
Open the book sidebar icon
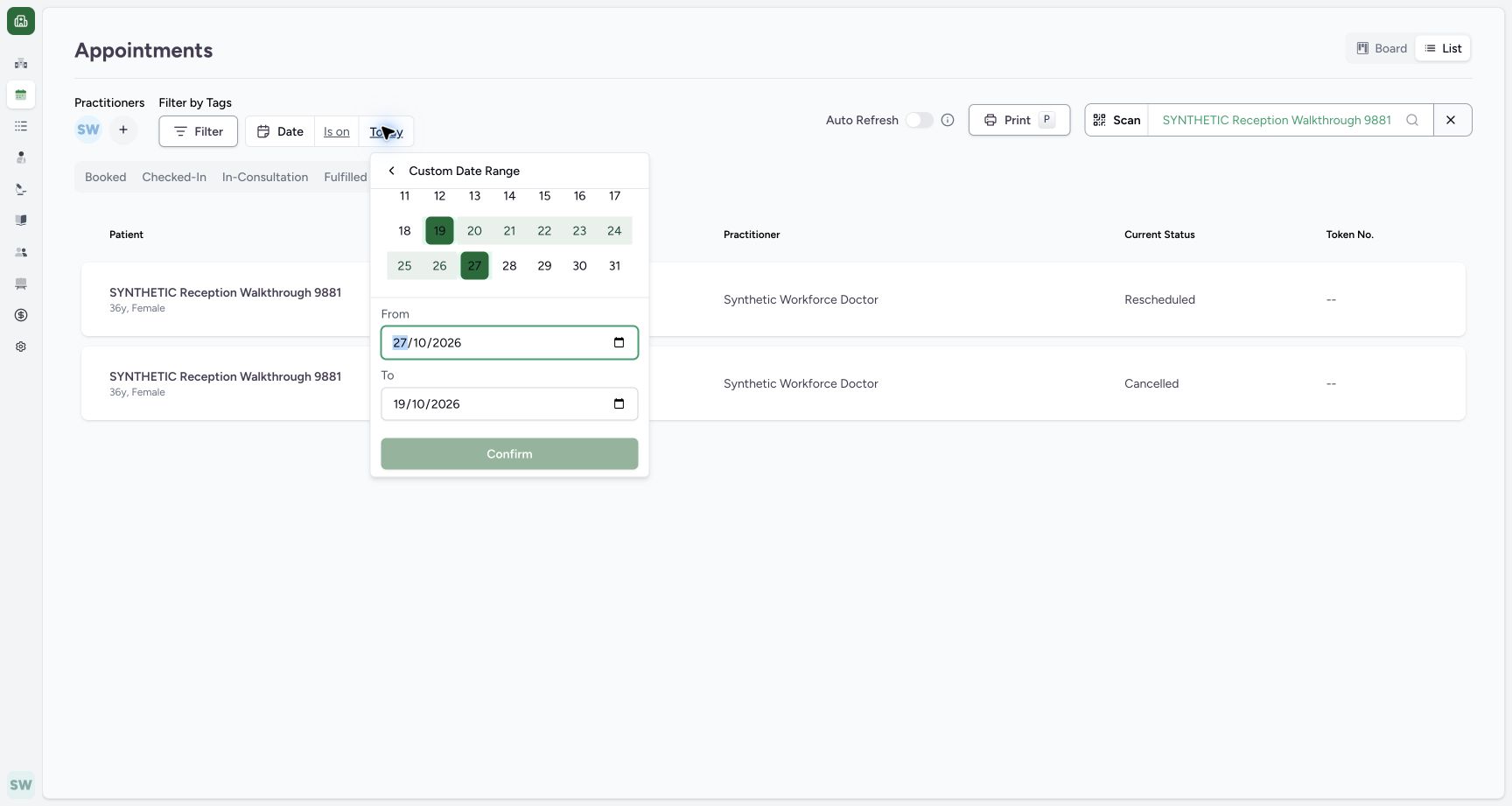pos(21,221)
